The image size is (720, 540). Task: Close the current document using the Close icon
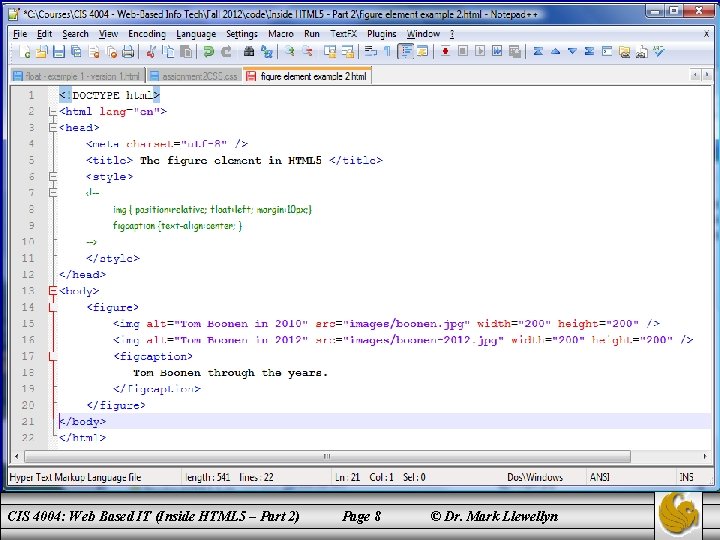[94, 52]
